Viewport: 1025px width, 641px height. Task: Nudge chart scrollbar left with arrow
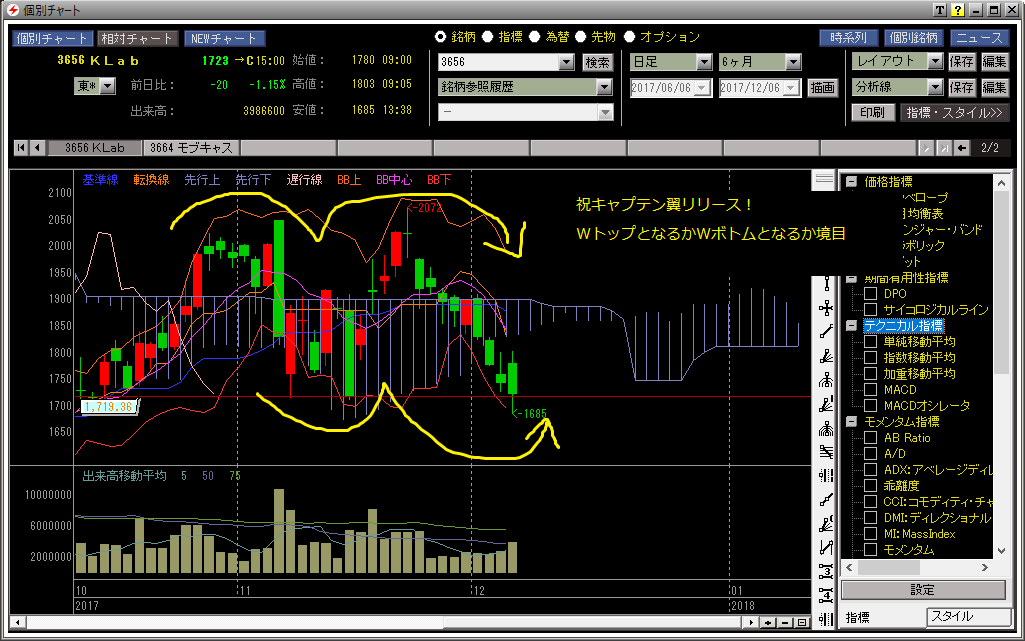pyautogui.click(x=18, y=622)
